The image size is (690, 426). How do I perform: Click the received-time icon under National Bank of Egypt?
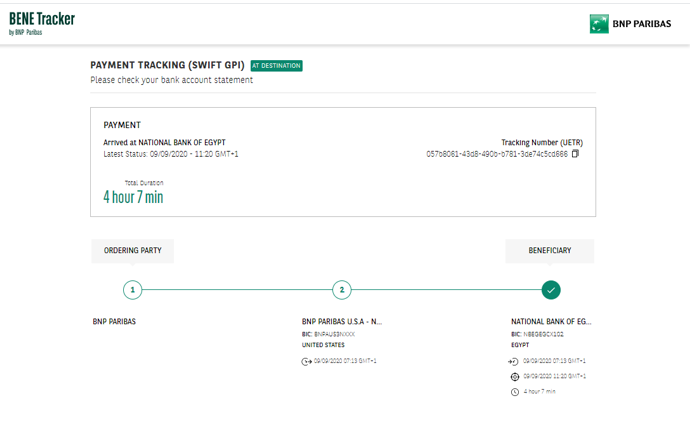click(514, 361)
